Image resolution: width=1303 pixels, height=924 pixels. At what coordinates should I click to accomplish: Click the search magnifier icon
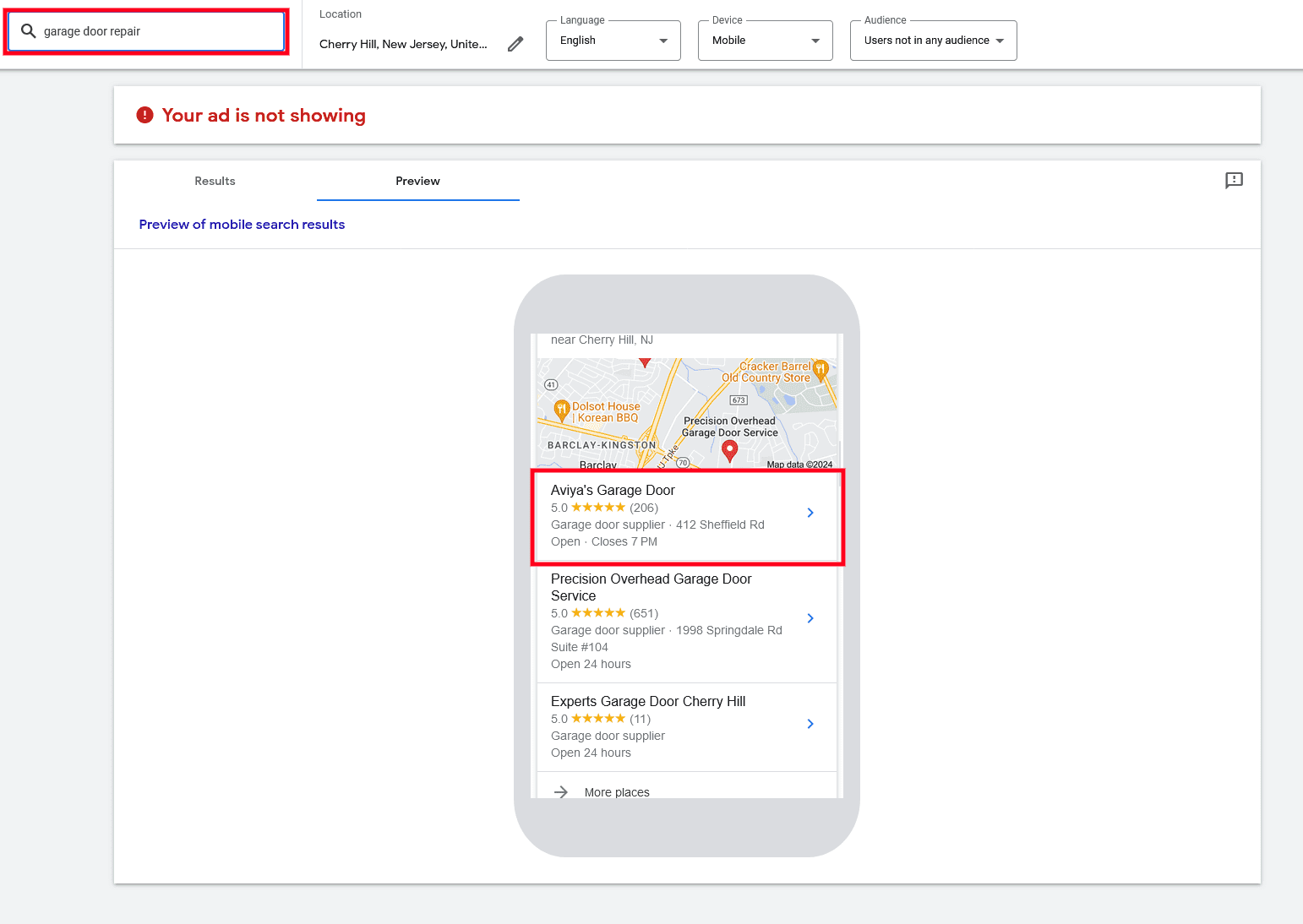point(28,31)
